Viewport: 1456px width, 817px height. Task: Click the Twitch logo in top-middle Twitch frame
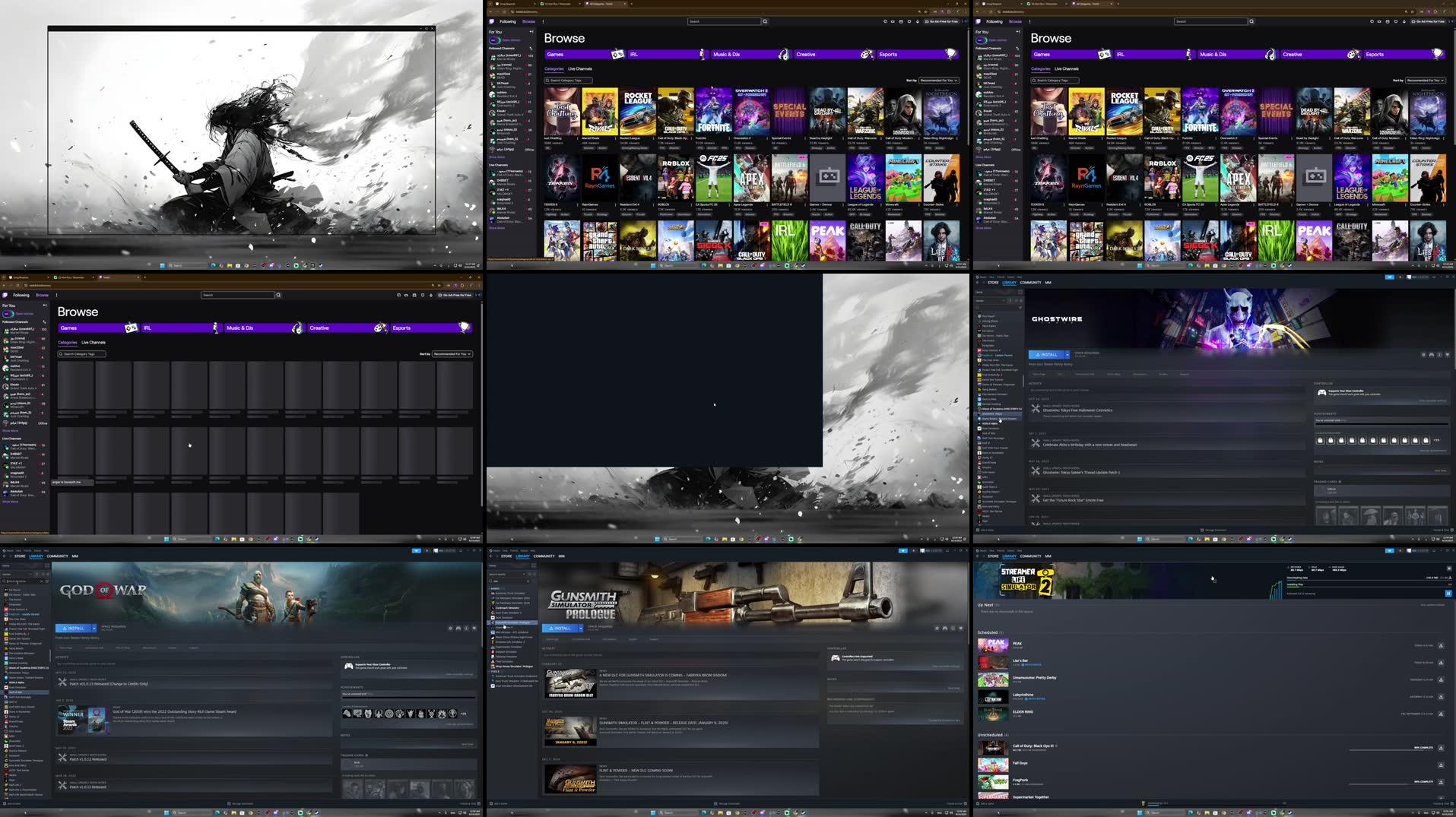click(492, 21)
